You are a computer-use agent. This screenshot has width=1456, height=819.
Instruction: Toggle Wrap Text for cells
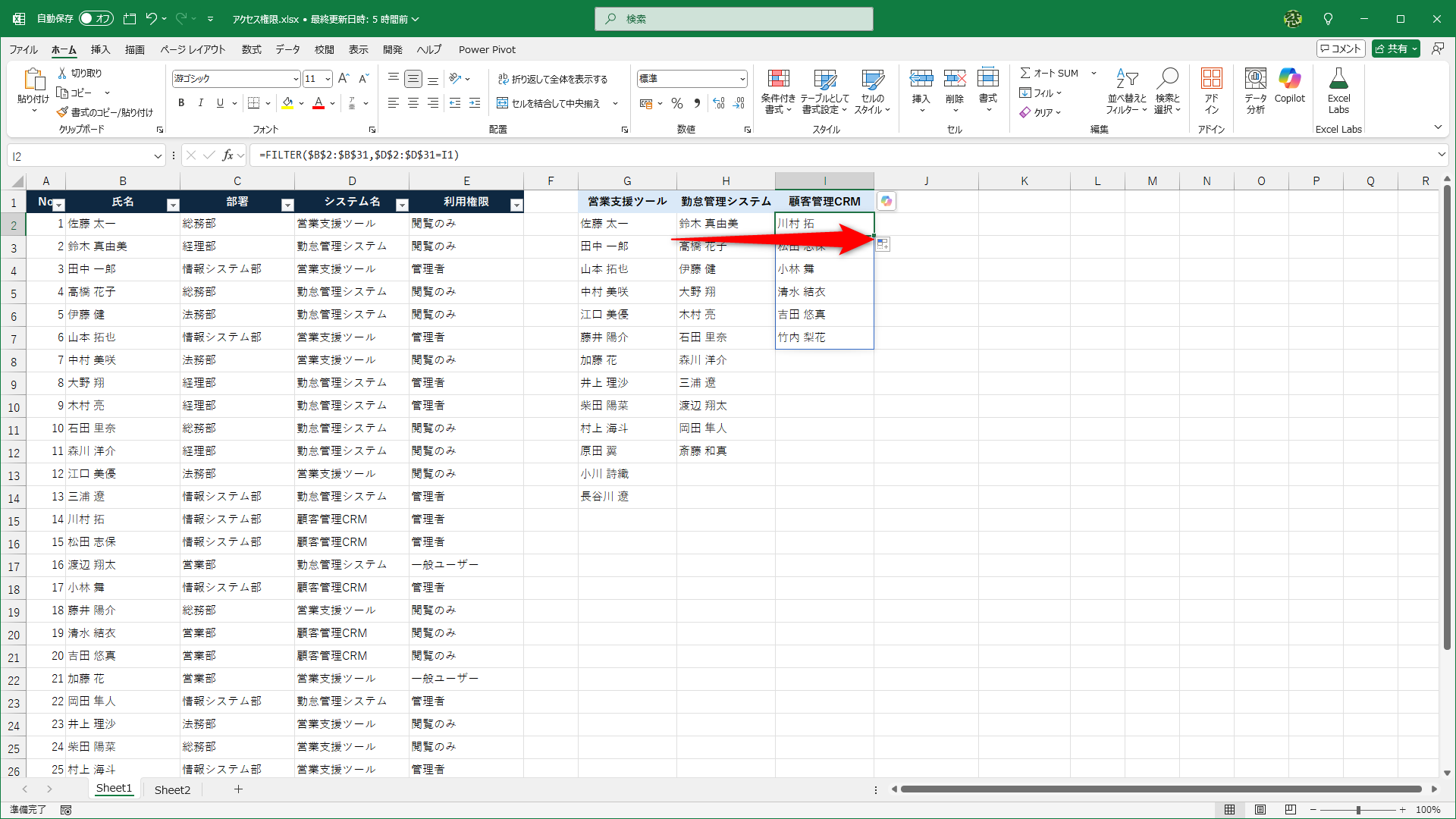(x=553, y=79)
